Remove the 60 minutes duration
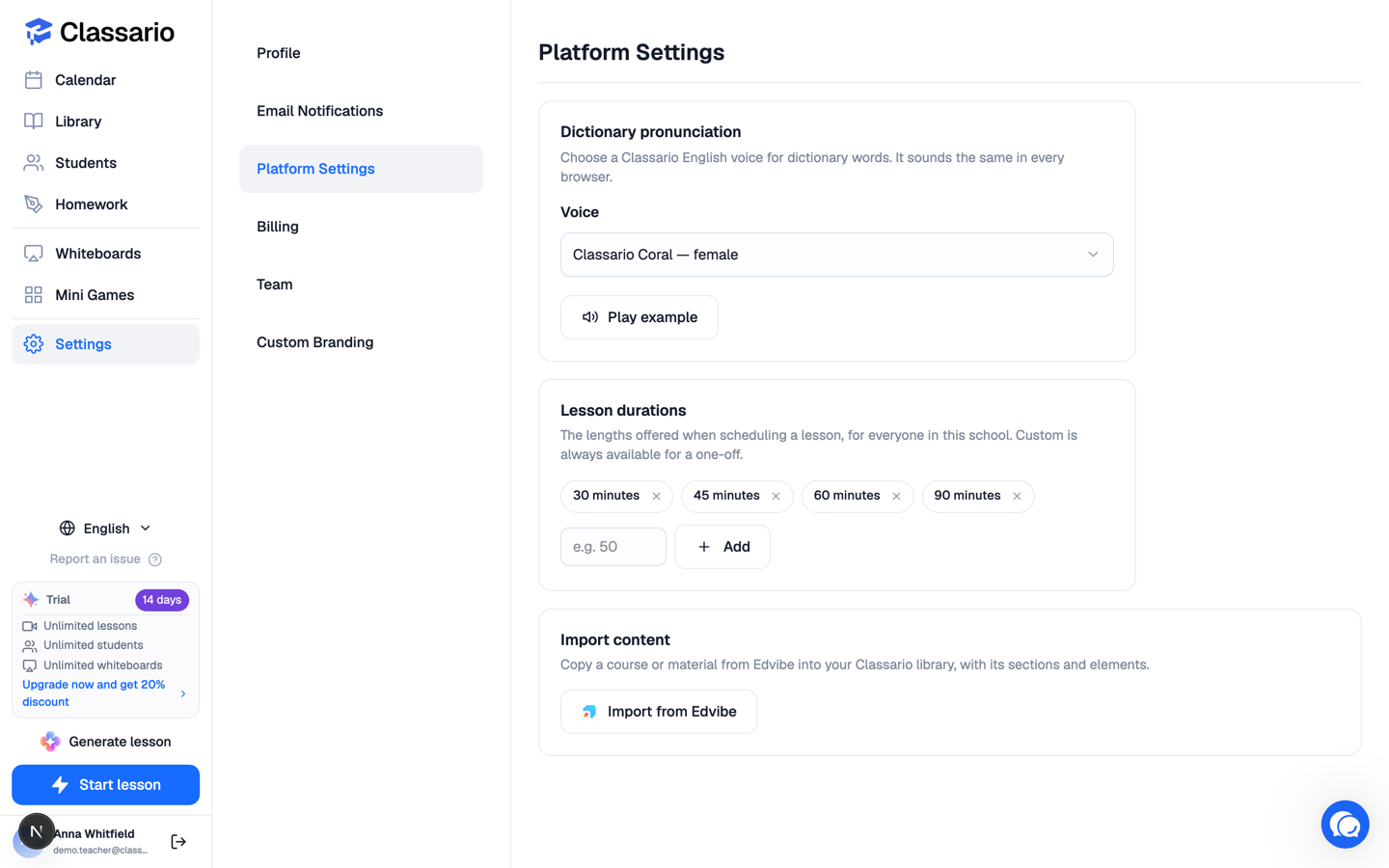Image resolution: width=1389 pixels, height=868 pixels. coord(896,497)
